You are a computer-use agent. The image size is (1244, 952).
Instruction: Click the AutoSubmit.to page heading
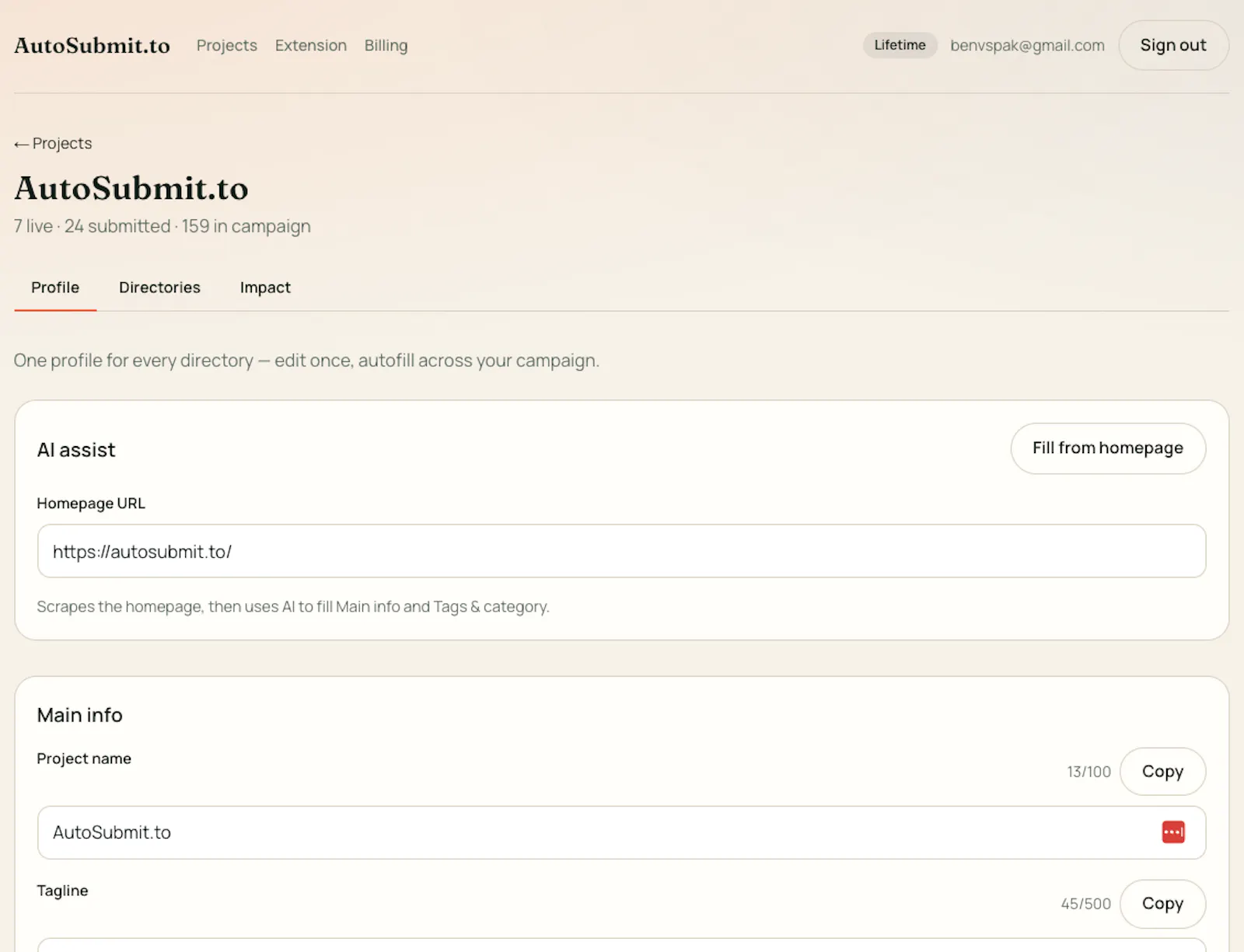[x=131, y=188]
